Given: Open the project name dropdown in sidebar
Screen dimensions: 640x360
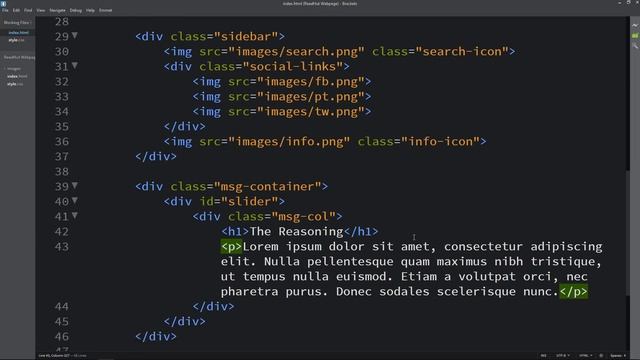Looking at the screenshot, I should (19, 58).
